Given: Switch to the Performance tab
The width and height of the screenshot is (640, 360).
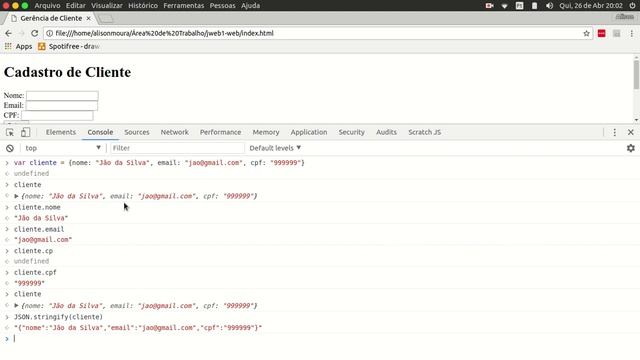Looking at the screenshot, I should click(x=220, y=132).
